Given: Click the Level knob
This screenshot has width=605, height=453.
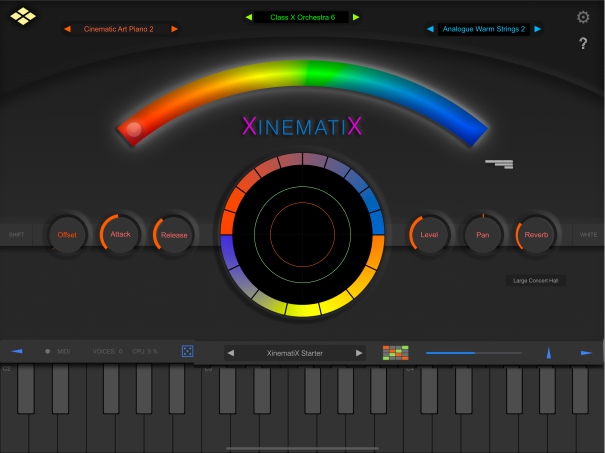Looking at the screenshot, I should [429, 235].
